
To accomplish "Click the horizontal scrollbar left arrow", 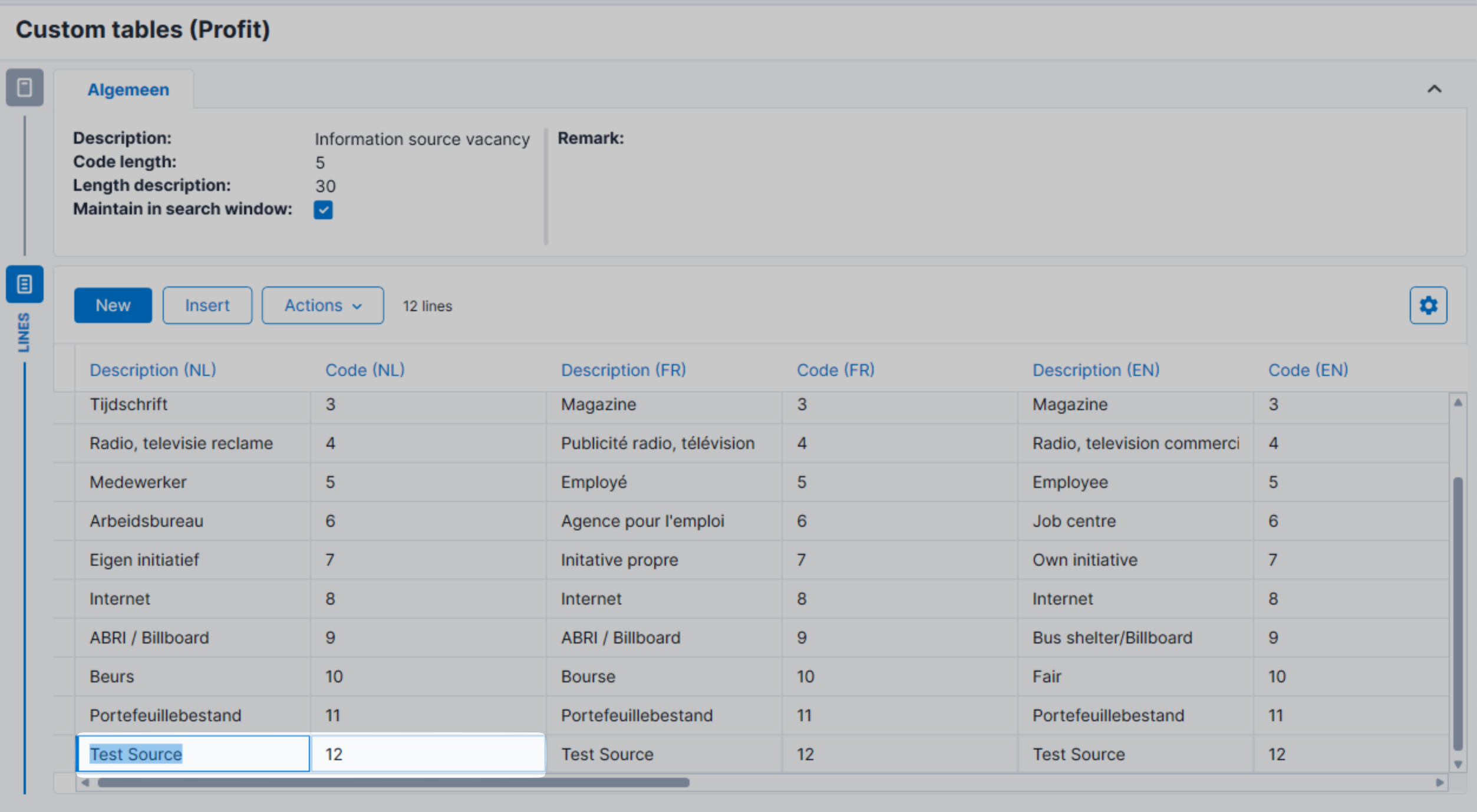I will click(85, 783).
